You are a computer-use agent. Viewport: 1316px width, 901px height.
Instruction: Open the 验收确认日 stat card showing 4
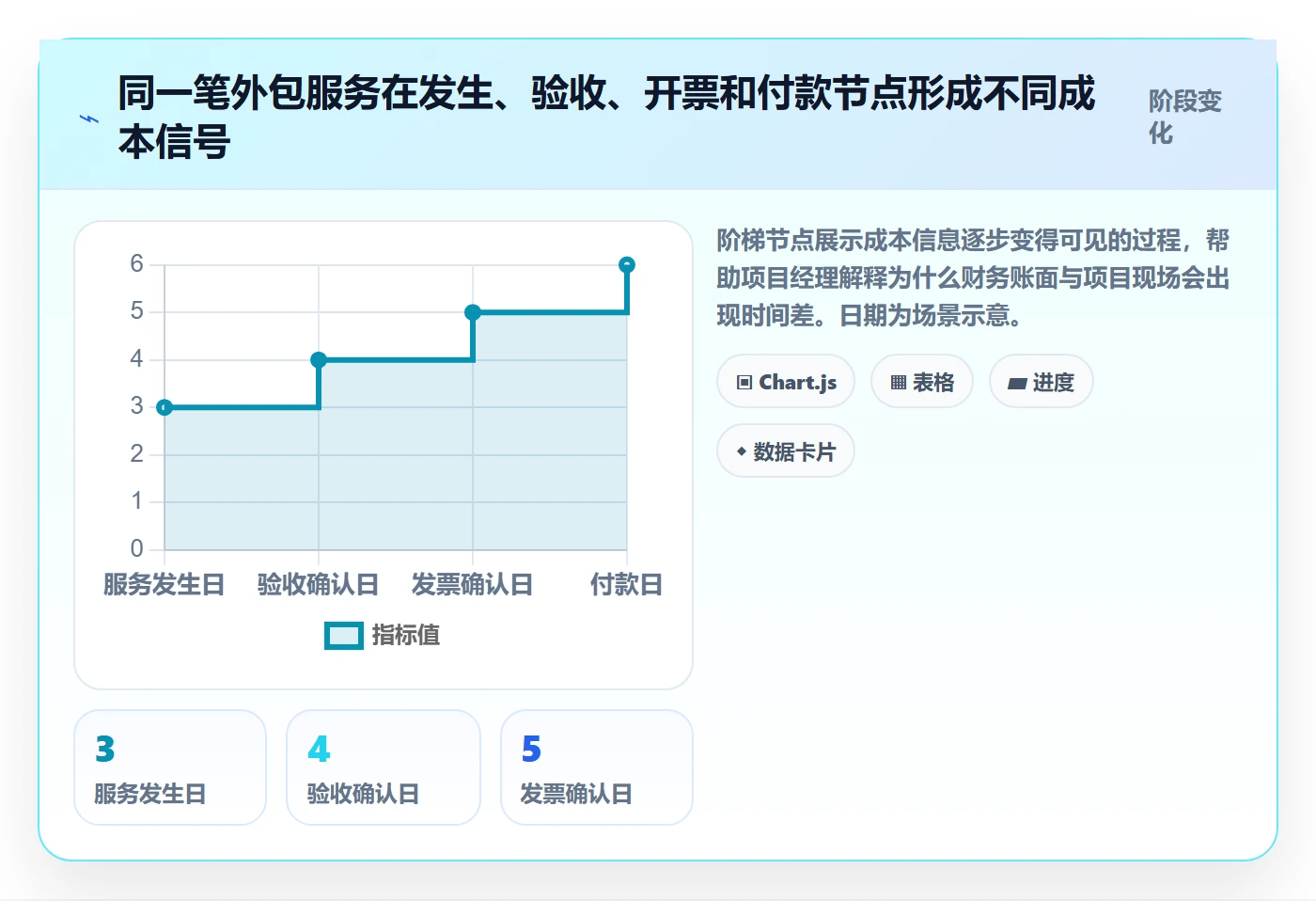(x=384, y=767)
